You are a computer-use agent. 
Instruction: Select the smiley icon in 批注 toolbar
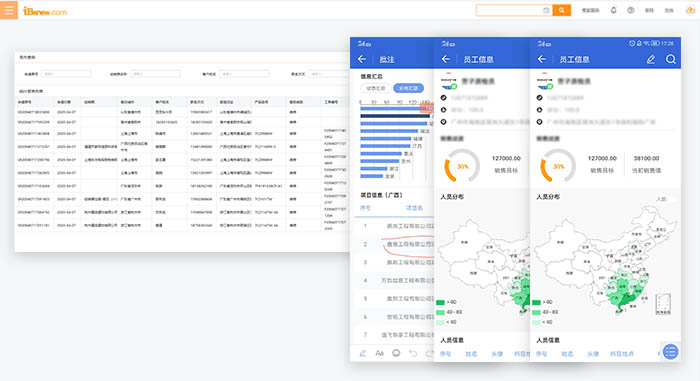coord(396,353)
